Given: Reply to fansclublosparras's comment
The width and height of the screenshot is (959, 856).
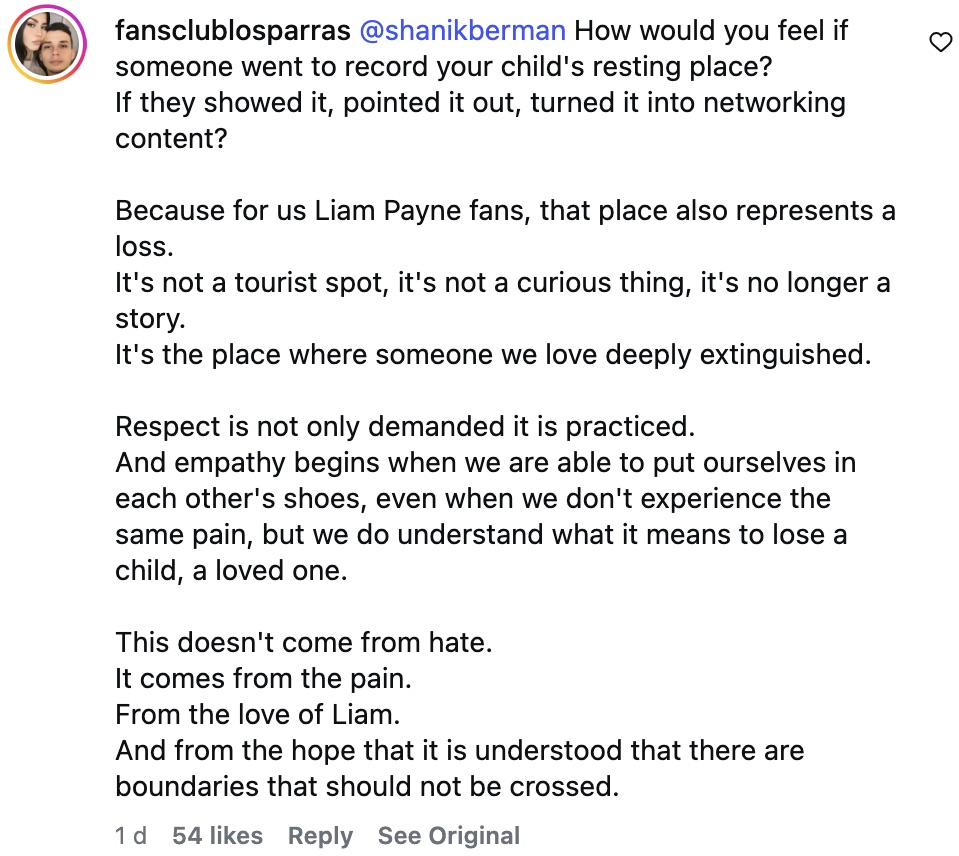Looking at the screenshot, I should pyautogui.click(x=320, y=835).
